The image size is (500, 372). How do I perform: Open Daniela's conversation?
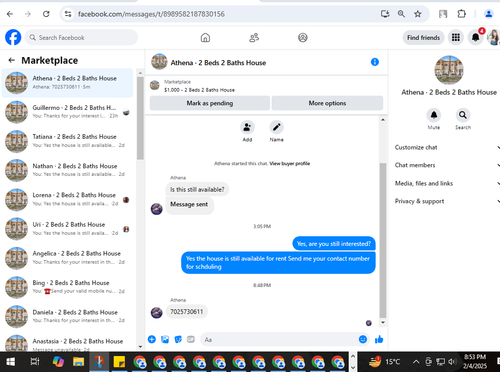pos(68,317)
